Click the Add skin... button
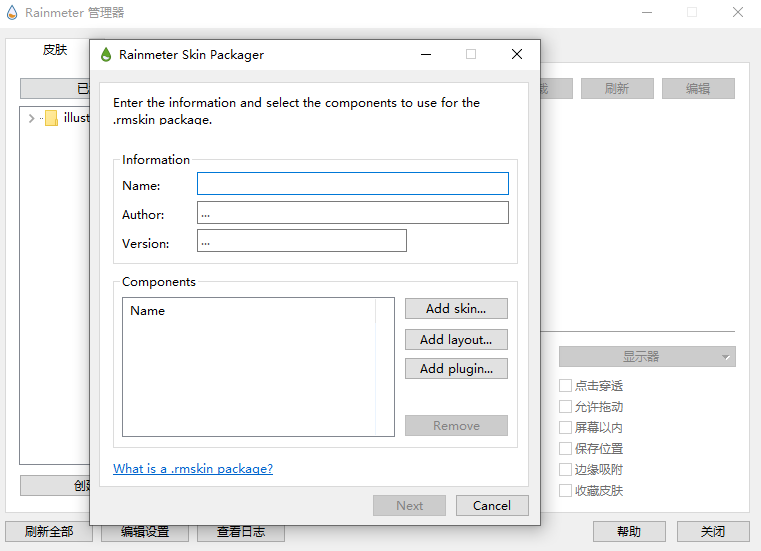 [x=456, y=309]
